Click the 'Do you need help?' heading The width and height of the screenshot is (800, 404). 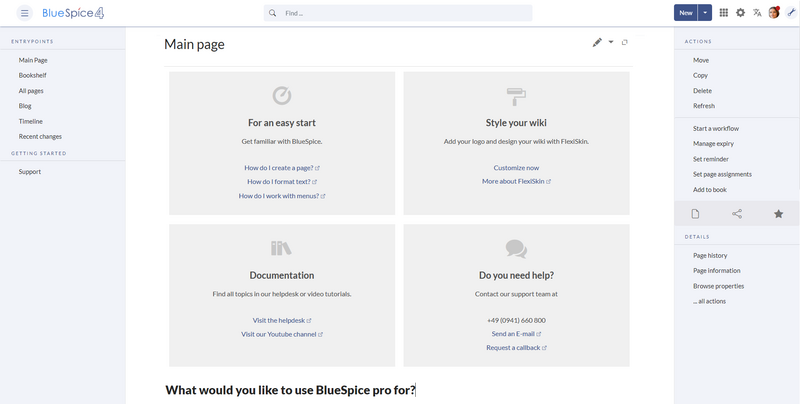tap(516, 275)
